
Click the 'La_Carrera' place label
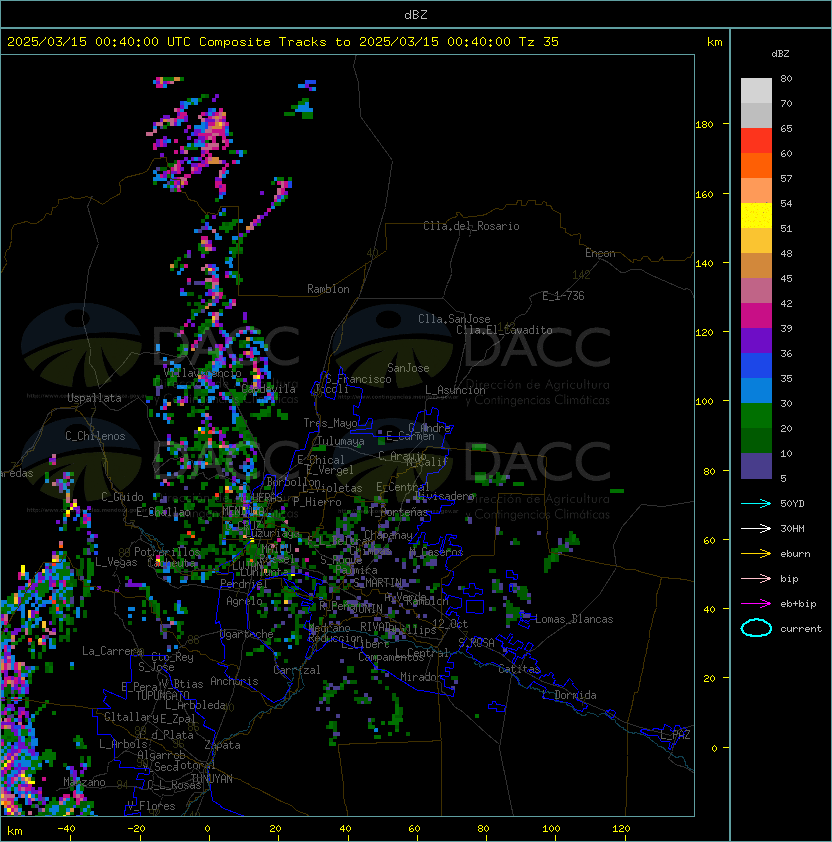112,651
